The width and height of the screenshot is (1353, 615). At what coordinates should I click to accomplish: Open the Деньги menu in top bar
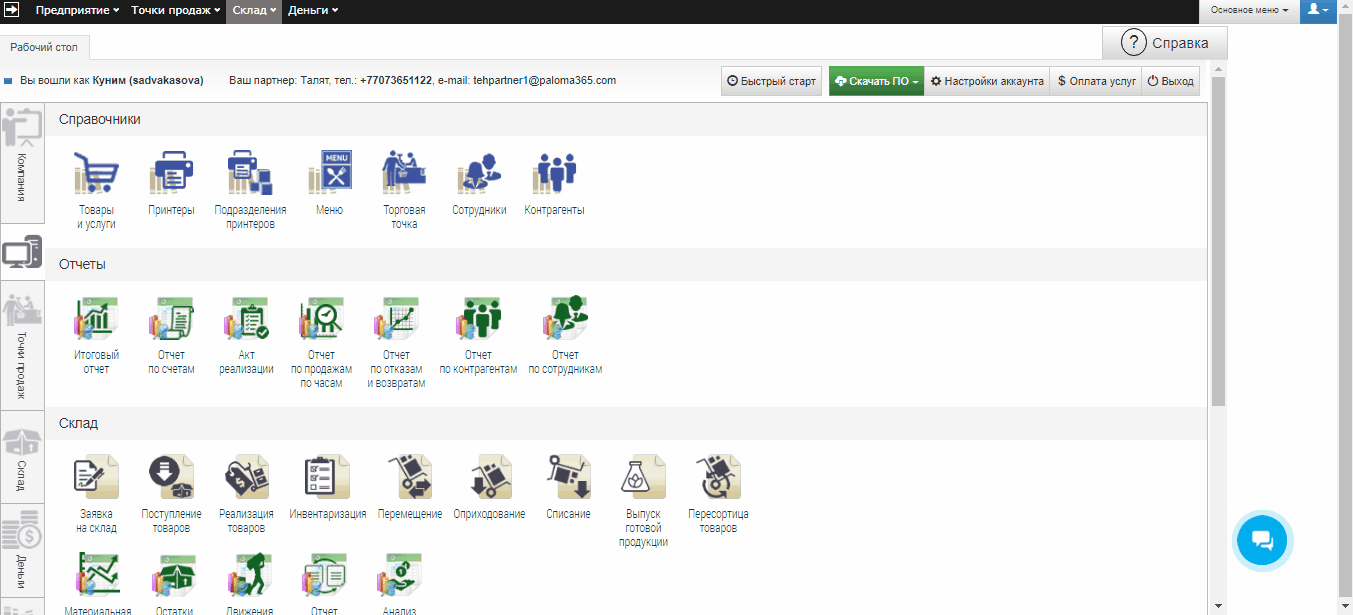coord(313,10)
